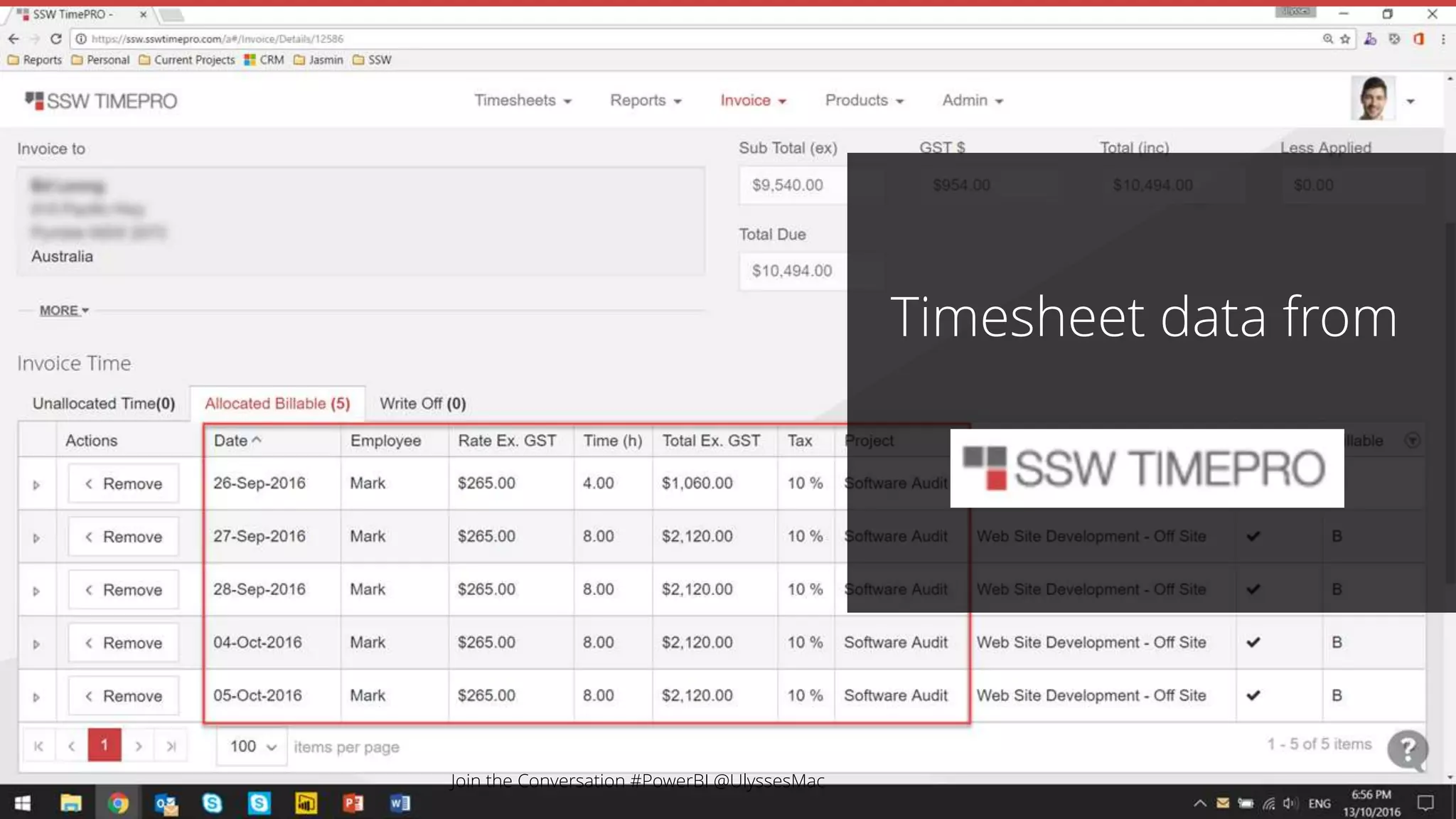Image resolution: width=1456 pixels, height=819 pixels.
Task: Click the Office extension icon
Action: (1419, 39)
